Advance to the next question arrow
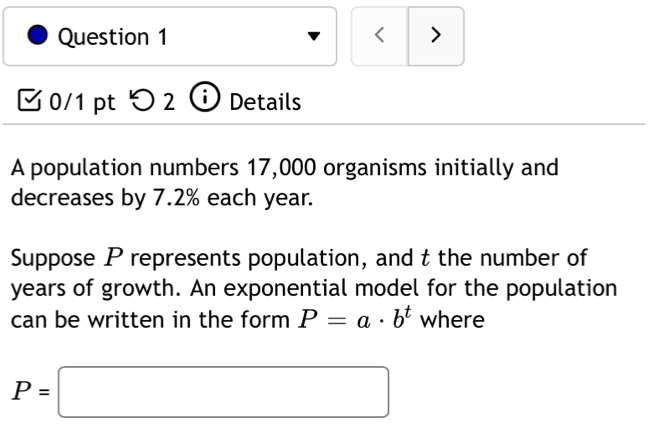Image resolution: width=665 pixels, height=438 pixels. click(436, 36)
